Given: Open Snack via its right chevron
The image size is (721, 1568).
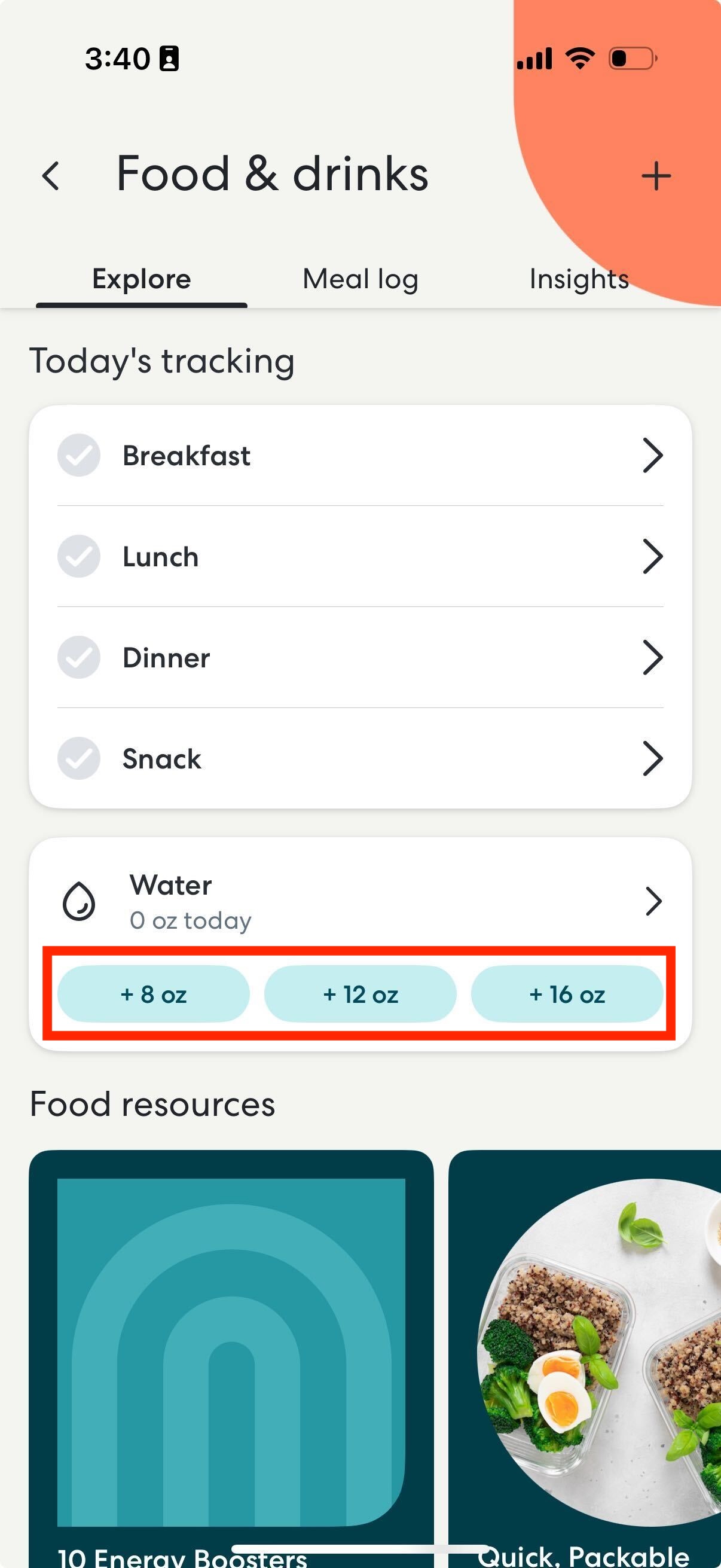Looking at the screenshot, I should 653,758.
